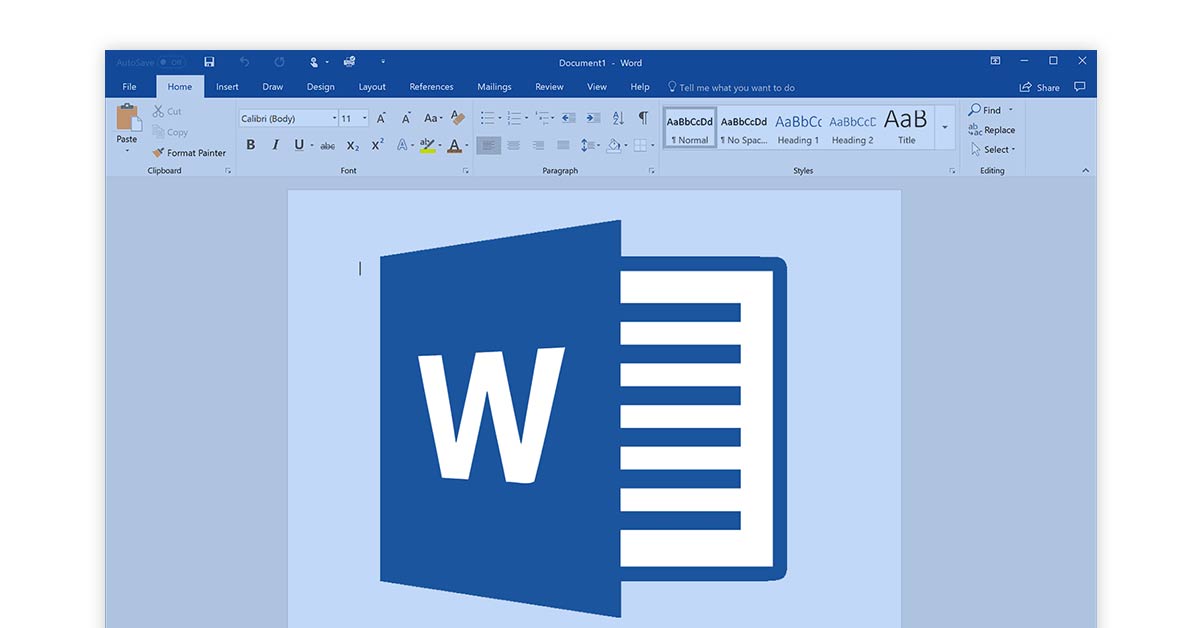Click the Replace button
1200x628 pixels.
point(991,130)
